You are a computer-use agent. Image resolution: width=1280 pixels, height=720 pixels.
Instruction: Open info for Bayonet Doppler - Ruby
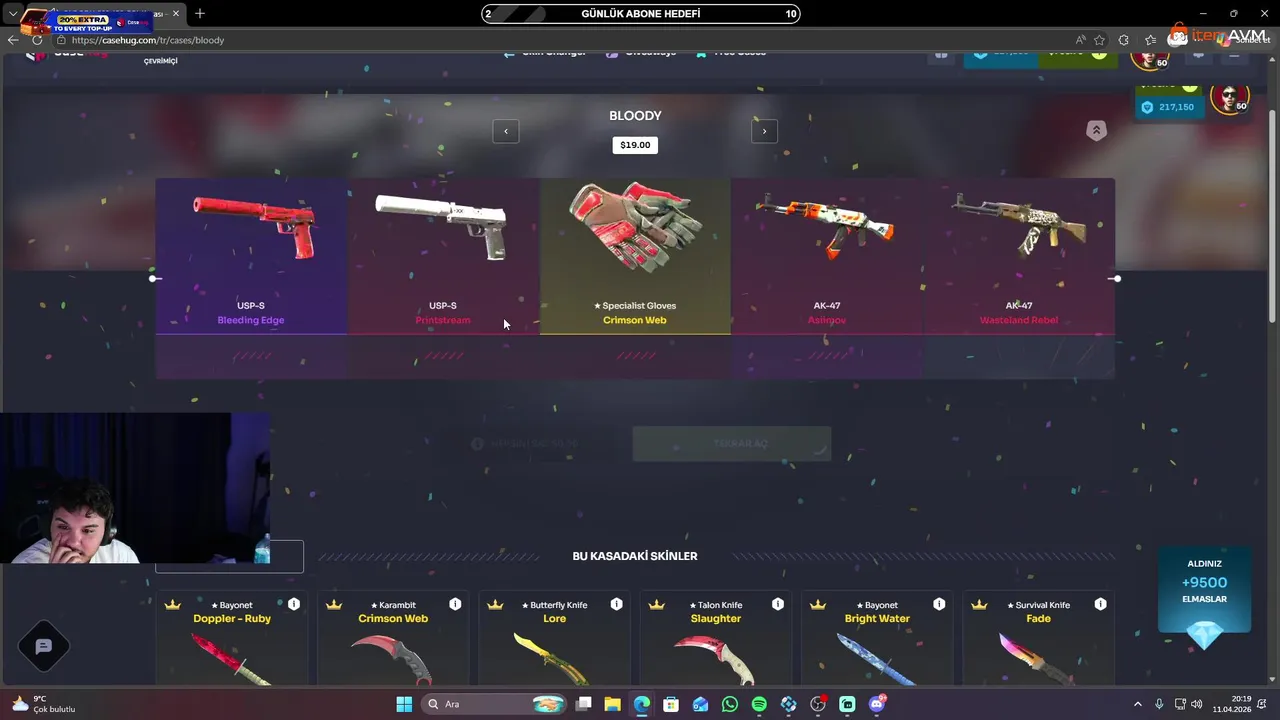pos(294,604)
